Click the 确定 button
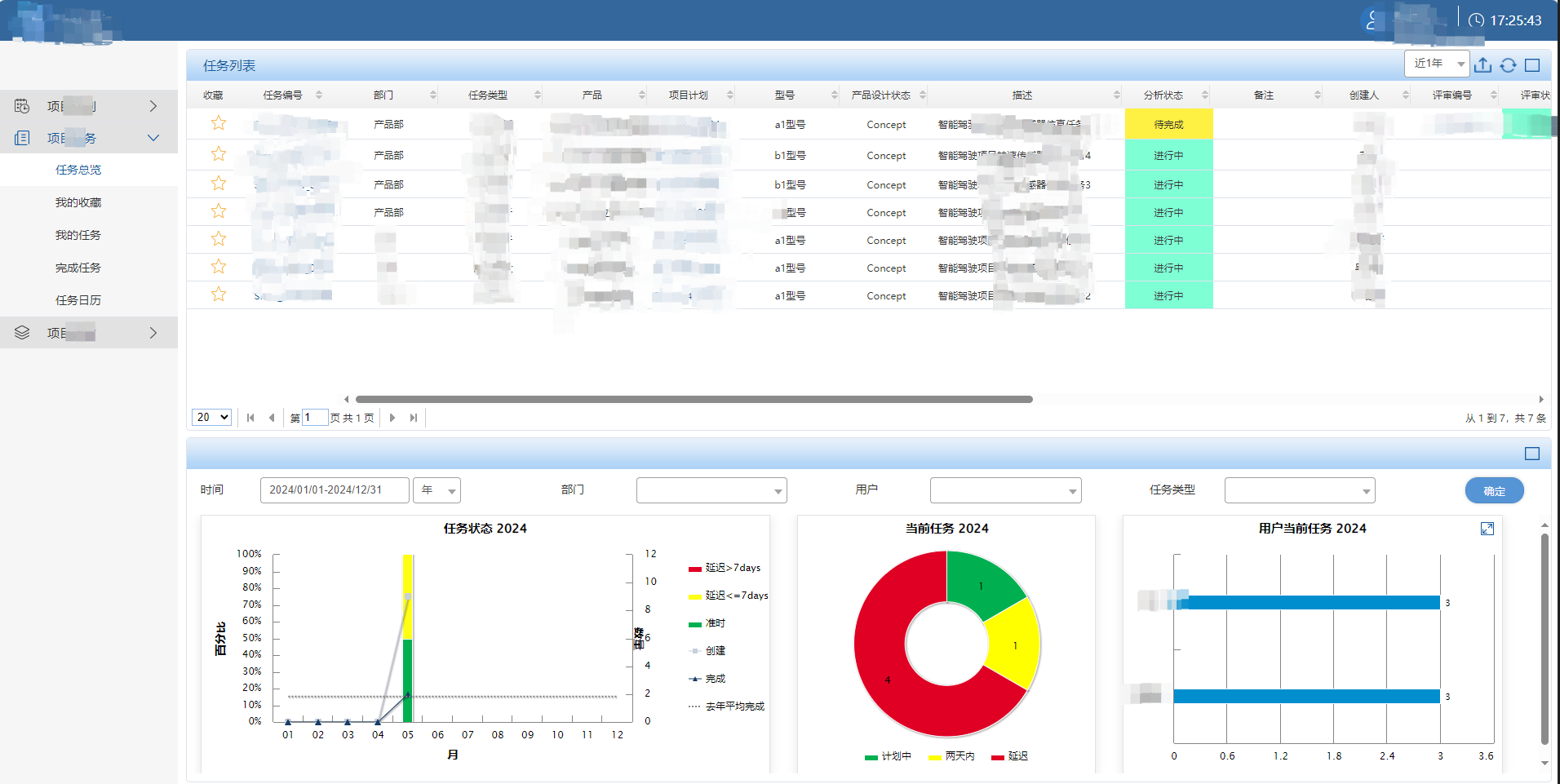This screenshot has width=1560, height=784. (x=1494, y=490)
